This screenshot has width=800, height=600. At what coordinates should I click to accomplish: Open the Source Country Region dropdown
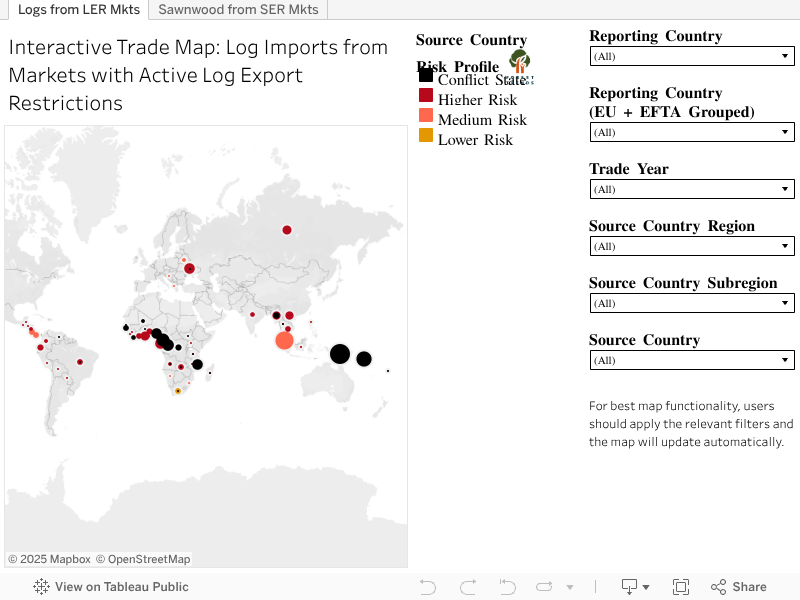[692, 247]
